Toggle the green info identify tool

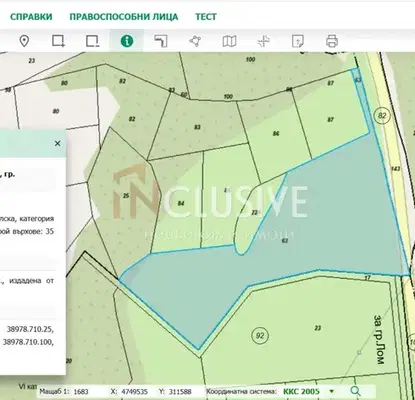coord(127,41)
